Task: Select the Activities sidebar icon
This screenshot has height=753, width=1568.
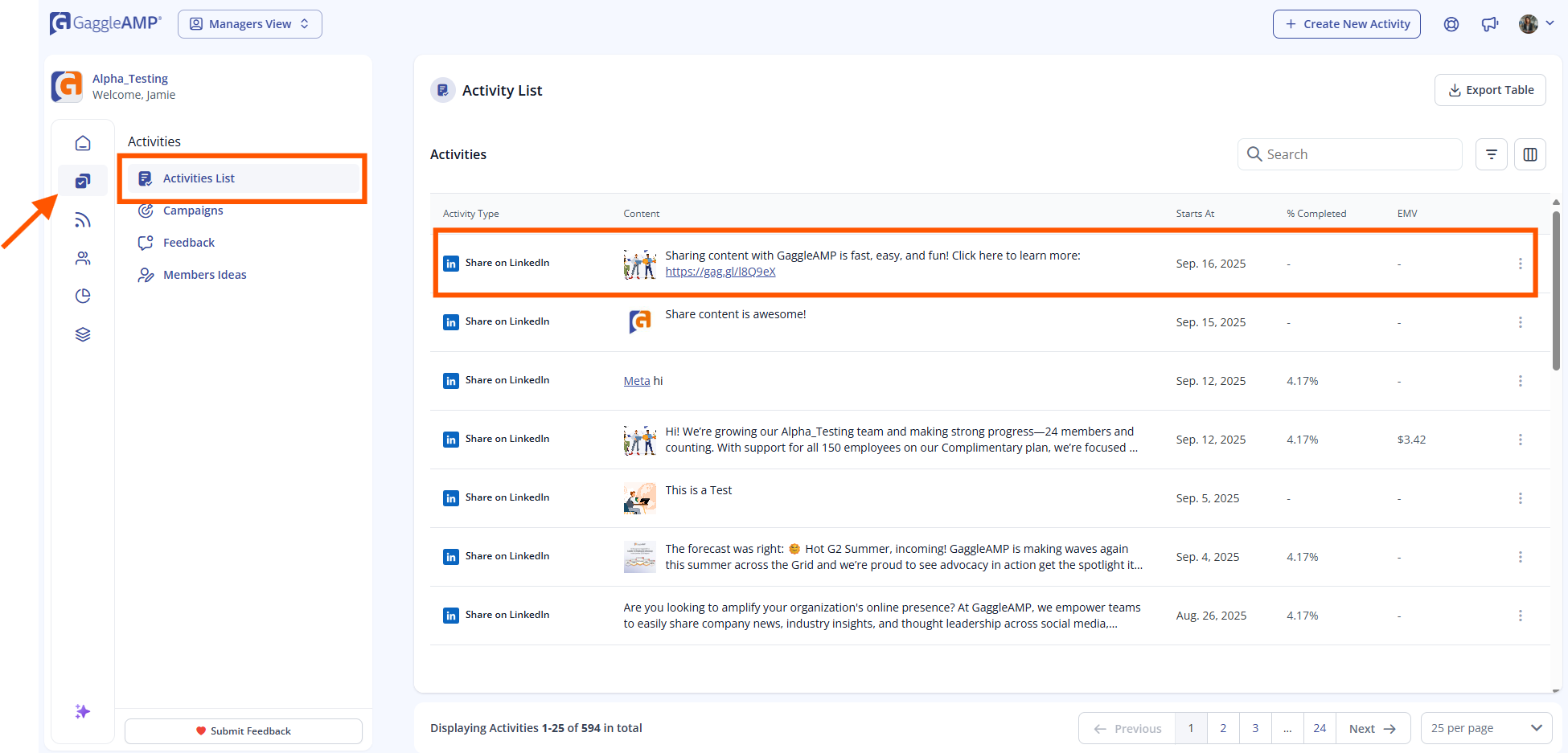Action: click(83, 181)
